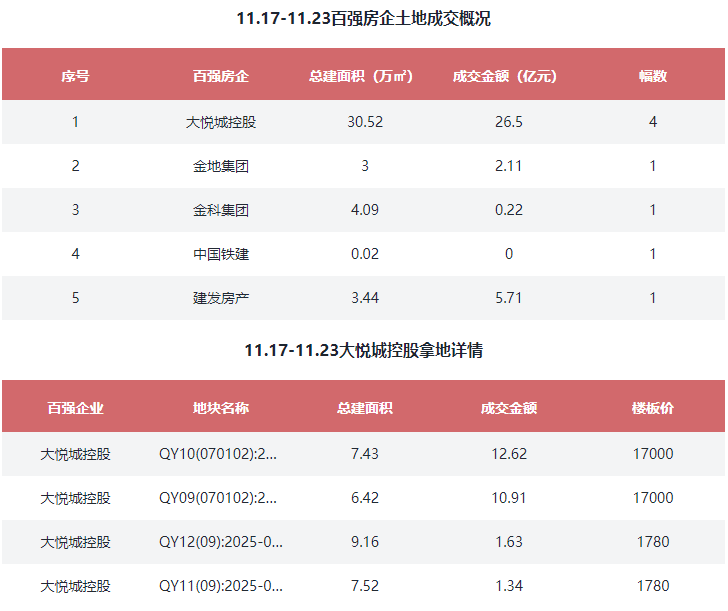Image resolution: width=728 pixels, height=611 pixels.
Task: Click the QY12(09) land parcel name
Action: pos(221,542)
